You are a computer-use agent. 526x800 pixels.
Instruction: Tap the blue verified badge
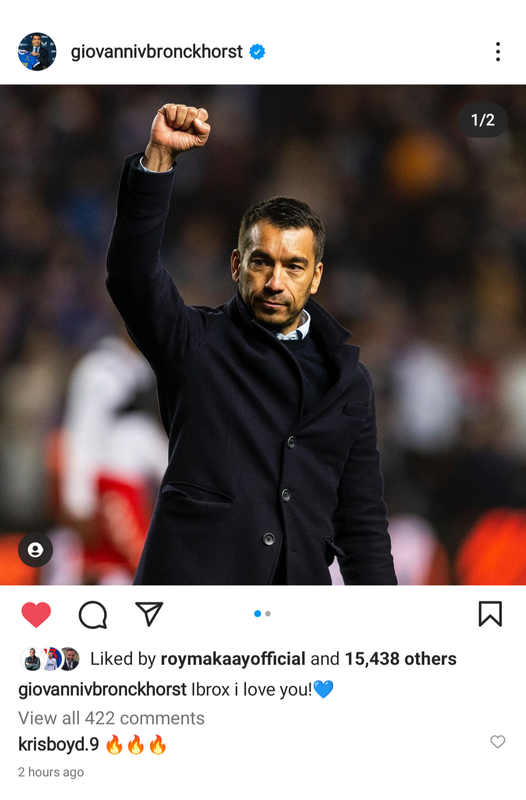(257, 52)
